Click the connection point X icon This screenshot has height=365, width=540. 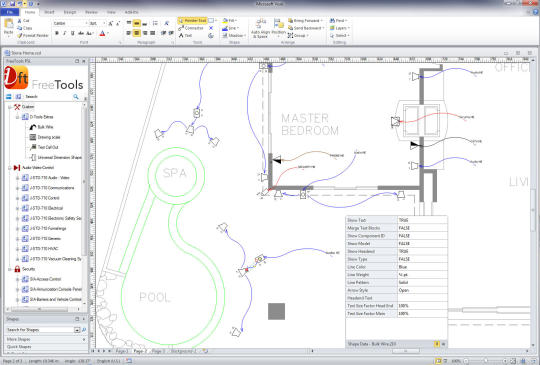[x=211, y=28]
